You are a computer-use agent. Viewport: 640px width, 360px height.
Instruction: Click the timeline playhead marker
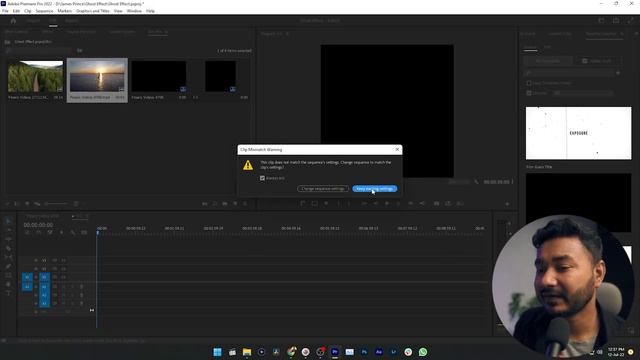[x=98, y=232]
